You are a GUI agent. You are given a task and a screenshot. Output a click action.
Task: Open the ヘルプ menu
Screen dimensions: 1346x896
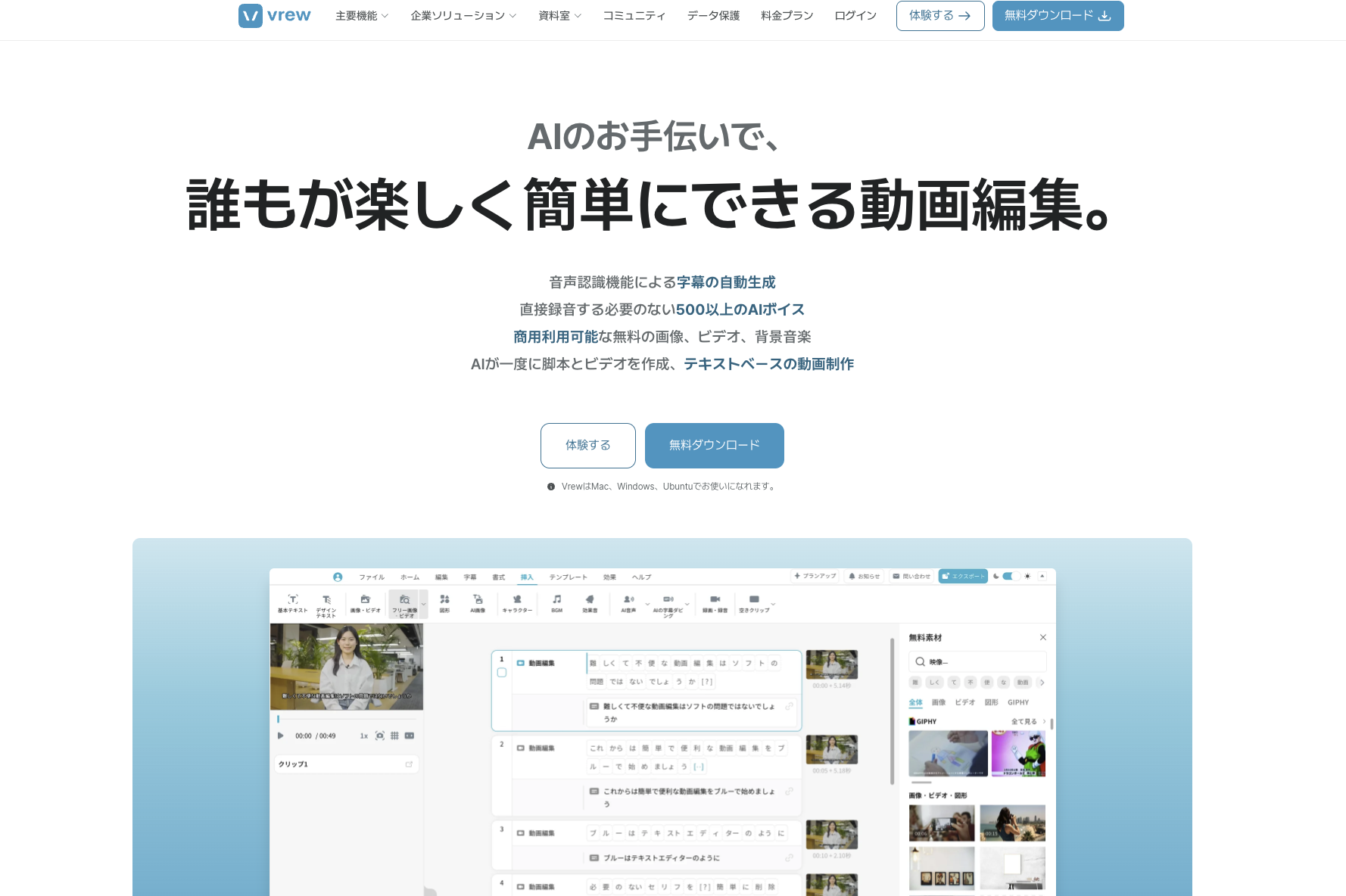[642, 577]
